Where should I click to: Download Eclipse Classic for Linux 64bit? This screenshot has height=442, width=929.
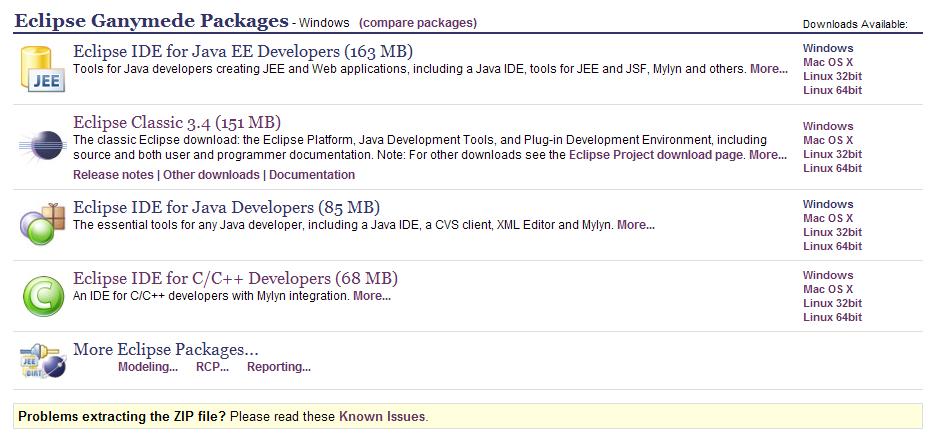click(832, 168)
